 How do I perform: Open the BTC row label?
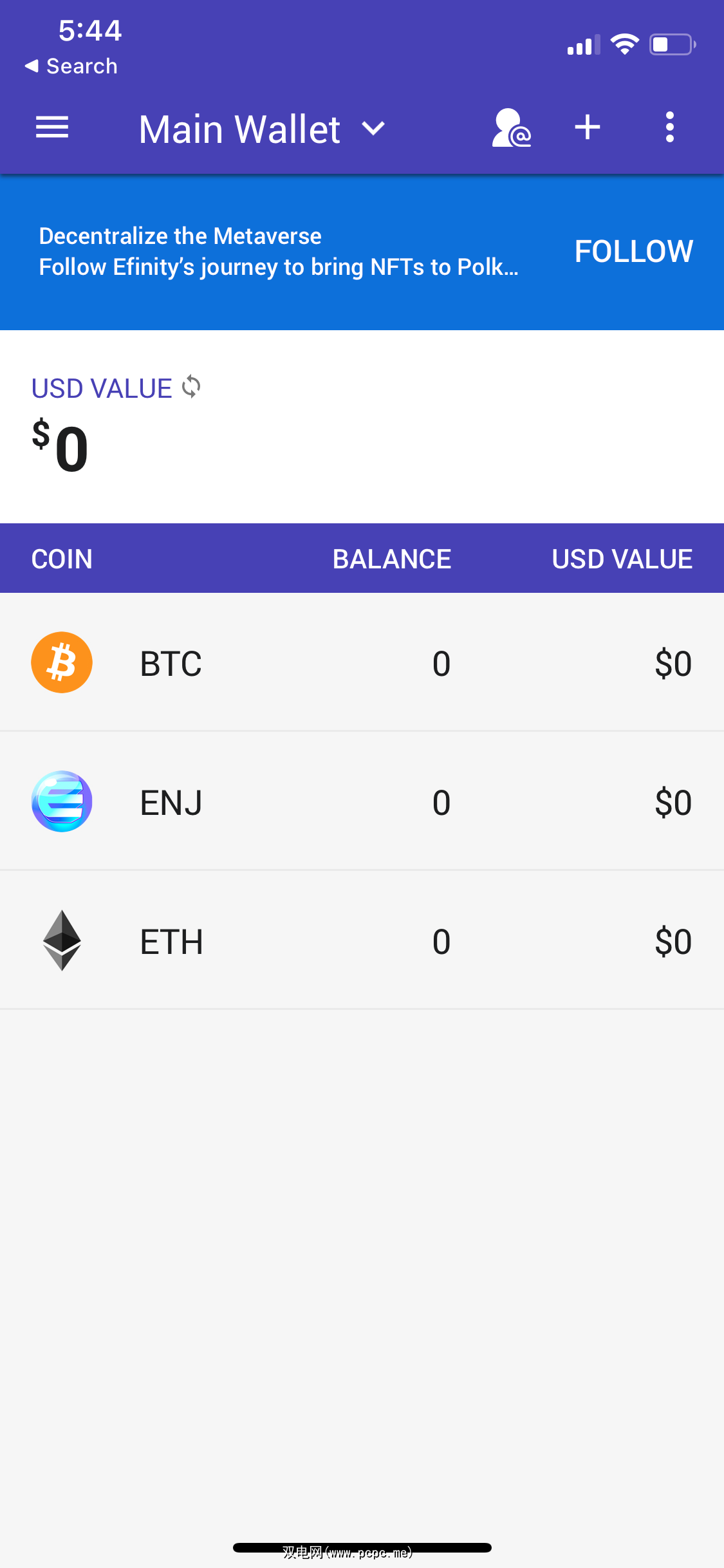tap(171, 664)
